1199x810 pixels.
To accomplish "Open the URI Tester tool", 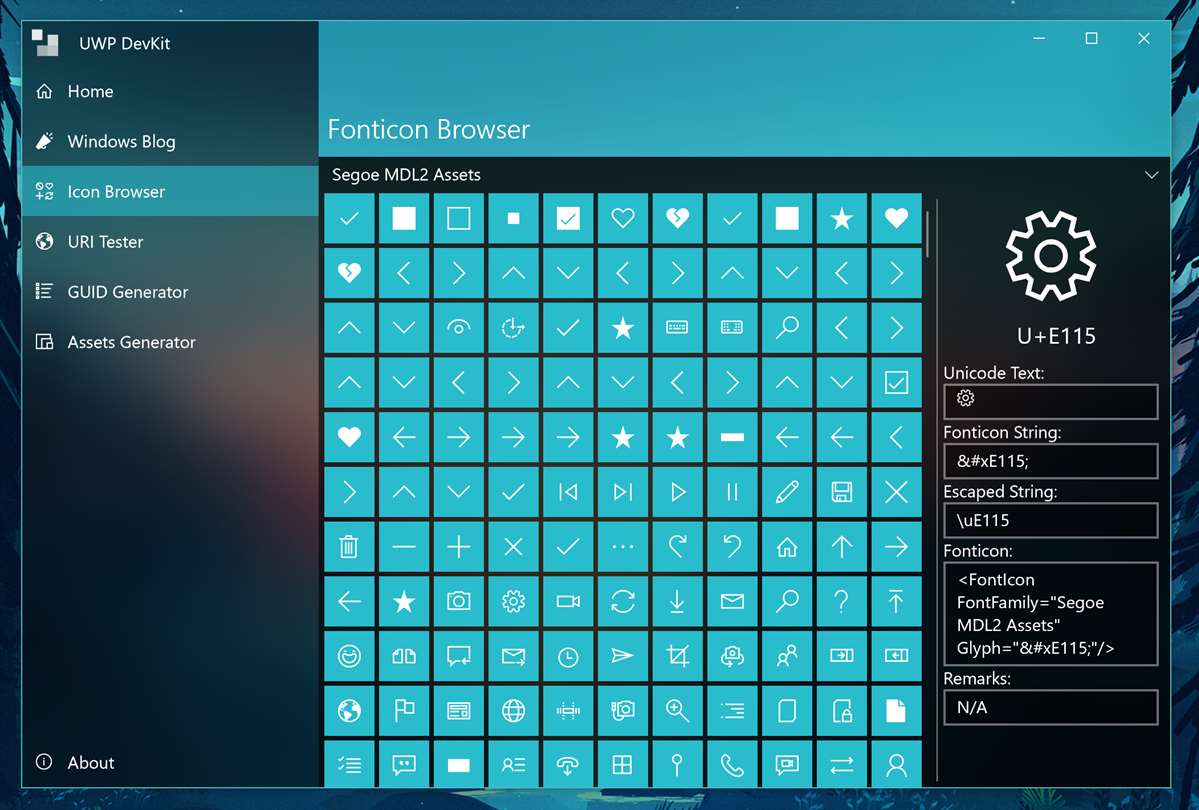I will (170, 242).
